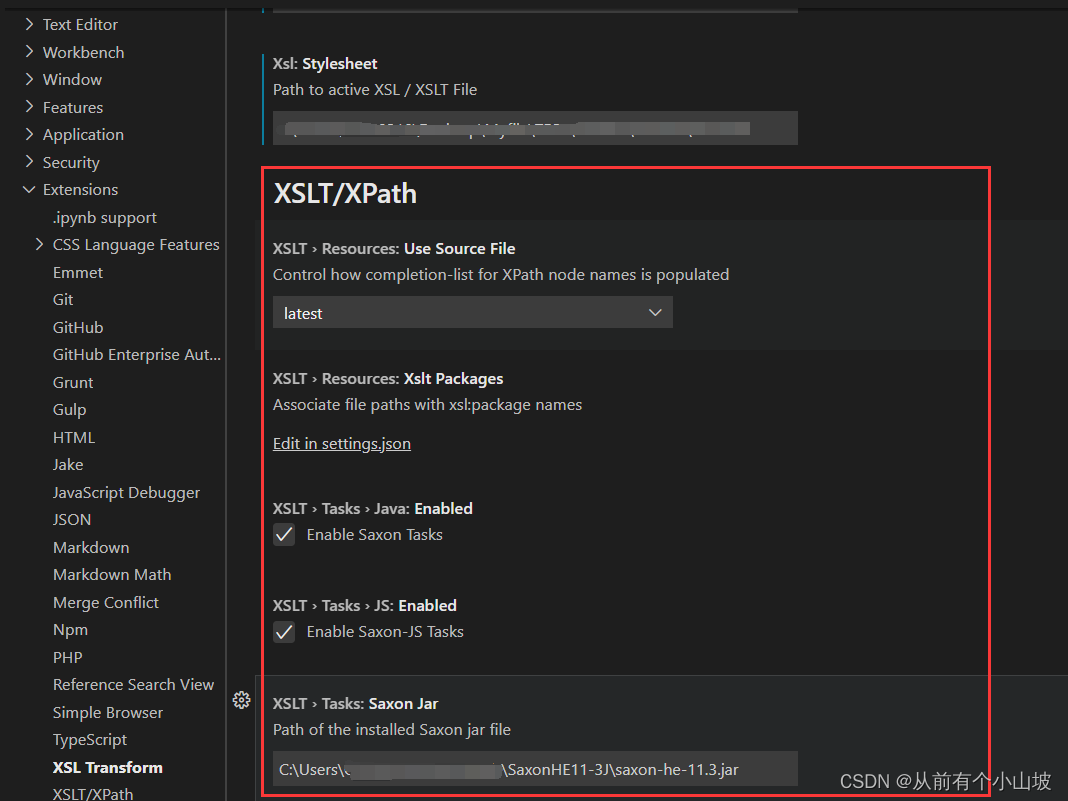The width and height of the screenshot is (1068, 801).
Task: Open Simple Browser extension settings
Action: pyautogui.click(x=107, y=712)
